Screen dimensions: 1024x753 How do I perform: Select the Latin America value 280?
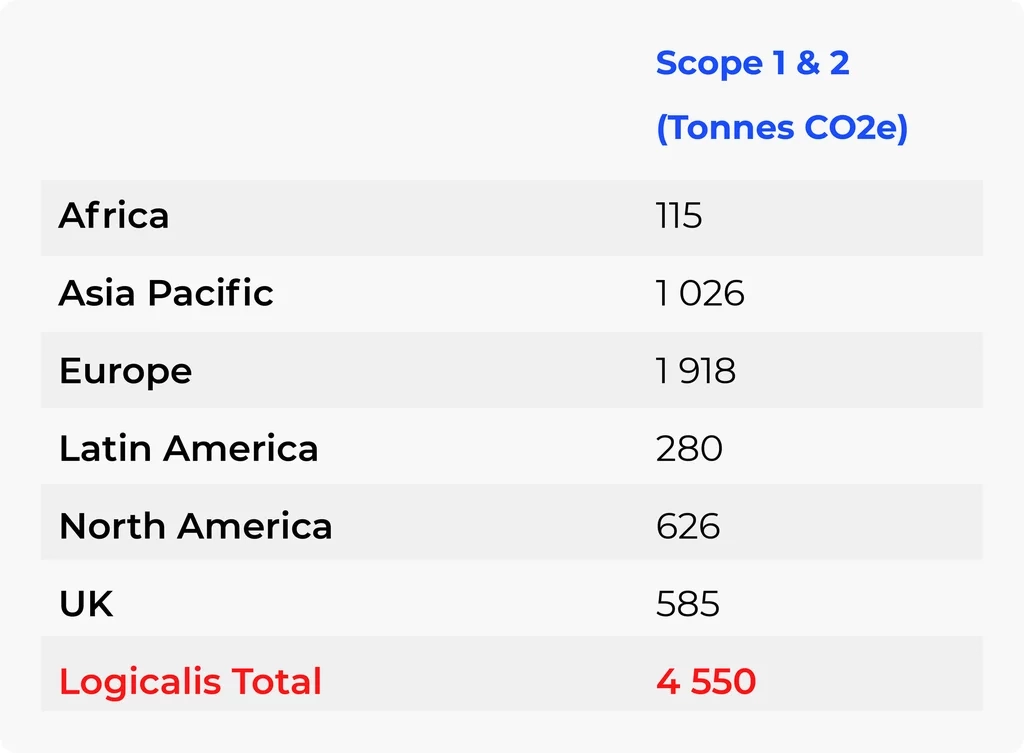[689, 448]
